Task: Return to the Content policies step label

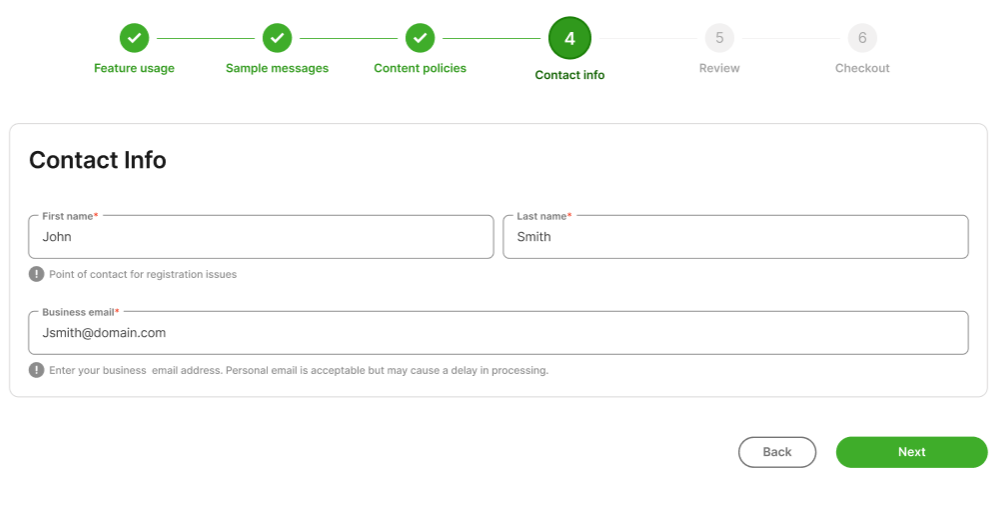Action: (x=420, y=69)
